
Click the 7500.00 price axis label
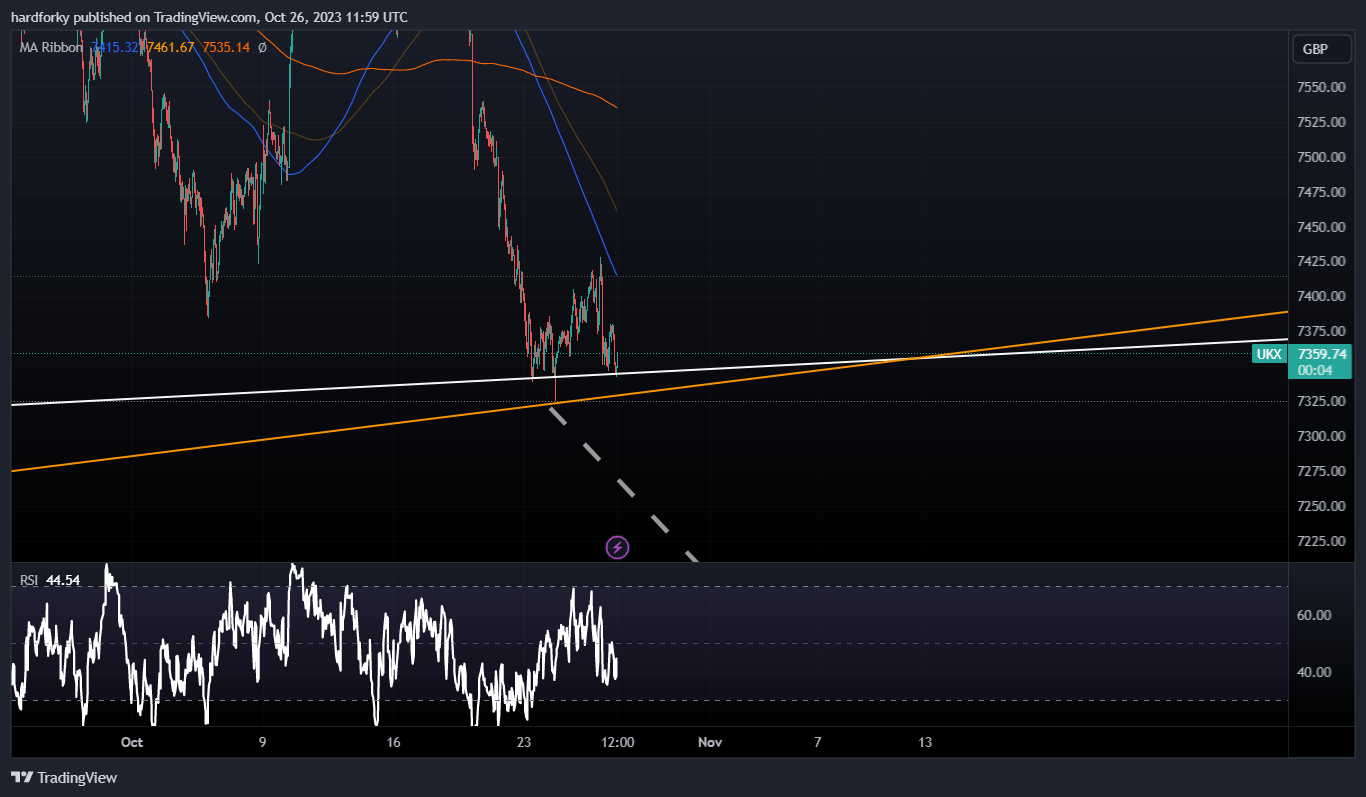tap(1321, 157)
